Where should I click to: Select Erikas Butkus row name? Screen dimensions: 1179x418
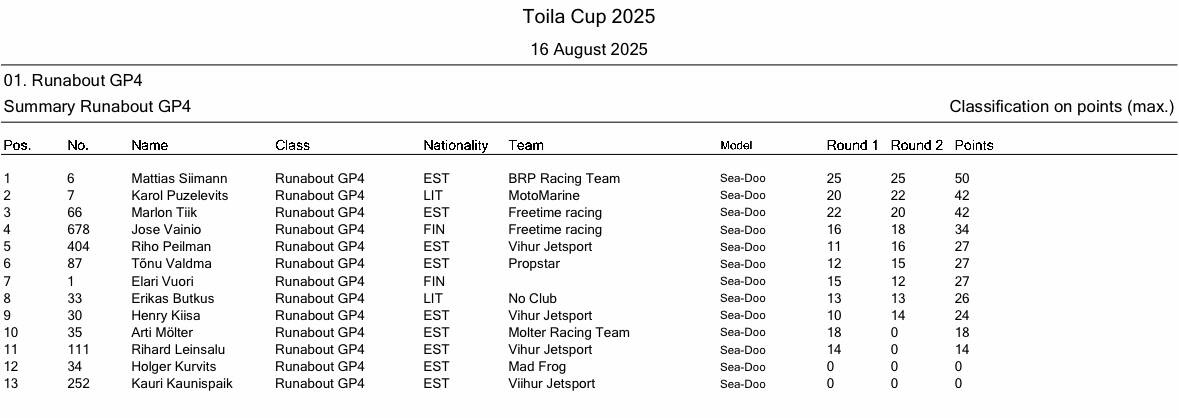[x=172, y=298]
